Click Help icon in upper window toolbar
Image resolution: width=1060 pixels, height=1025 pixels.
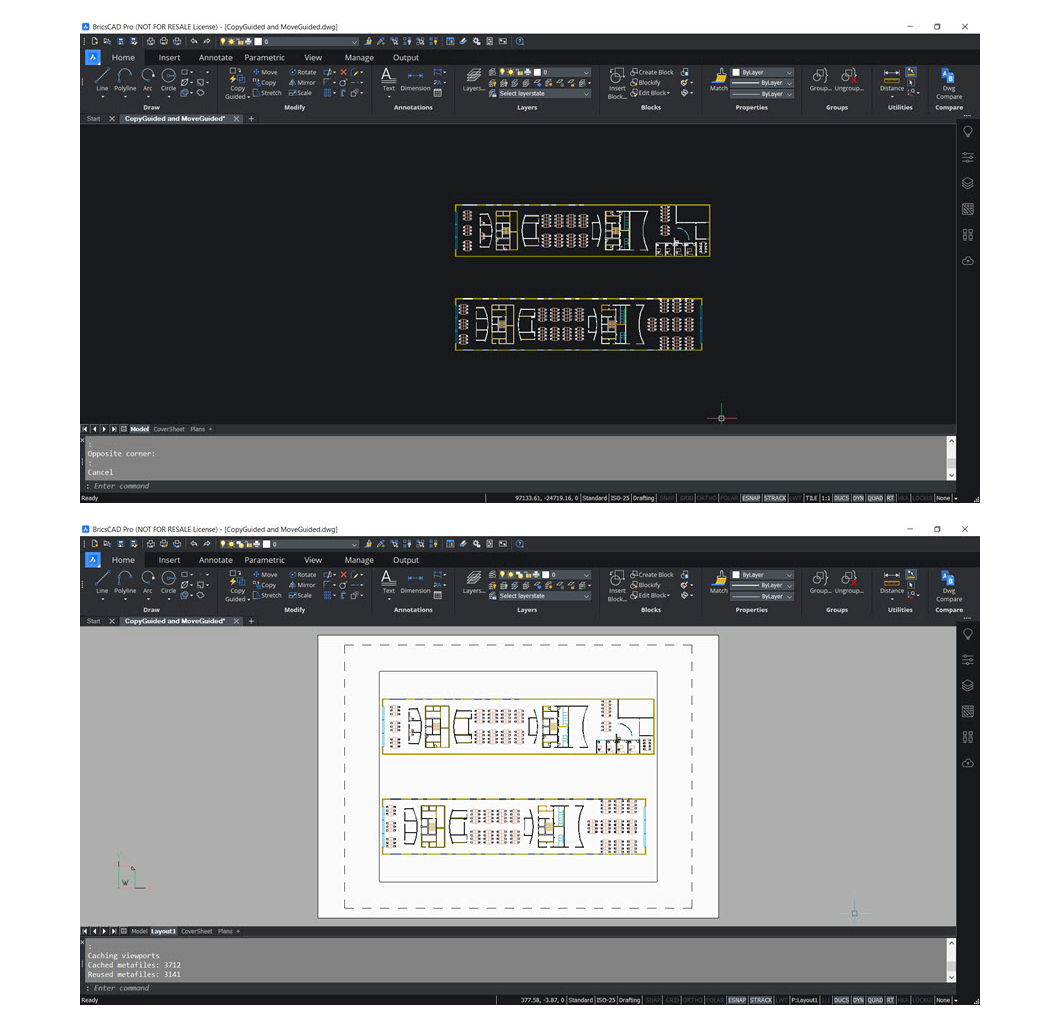click(520, 41)
